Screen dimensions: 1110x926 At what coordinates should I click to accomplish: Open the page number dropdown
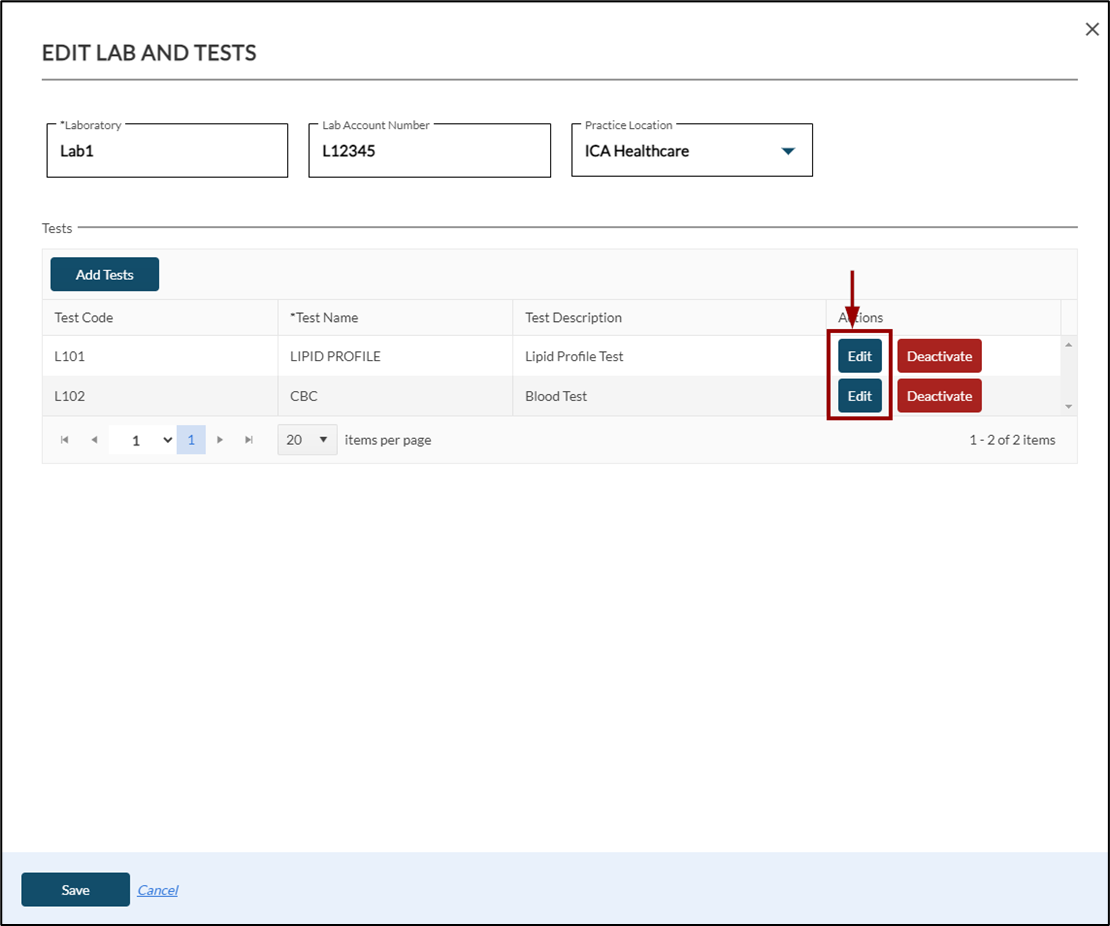[142, 440]
